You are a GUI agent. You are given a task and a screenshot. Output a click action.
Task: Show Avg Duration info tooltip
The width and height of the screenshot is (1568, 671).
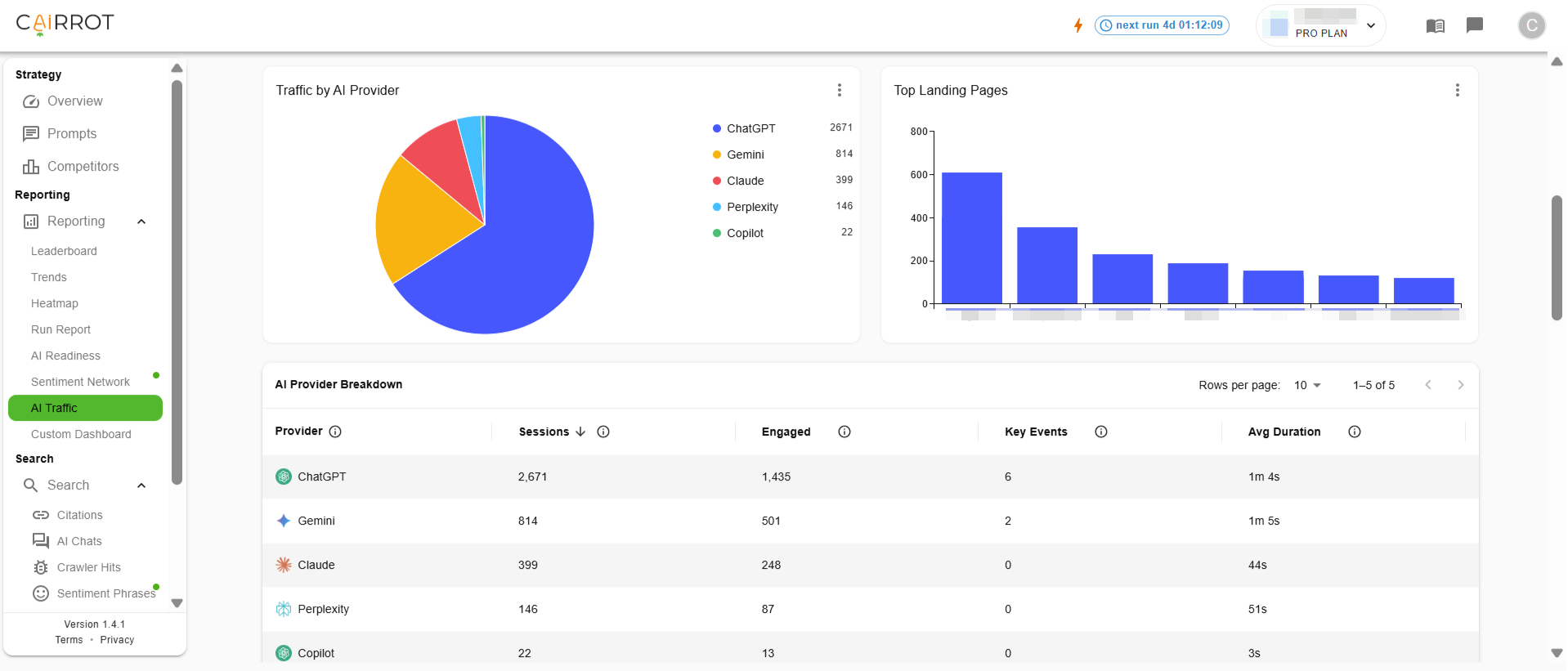point(1355,432)
